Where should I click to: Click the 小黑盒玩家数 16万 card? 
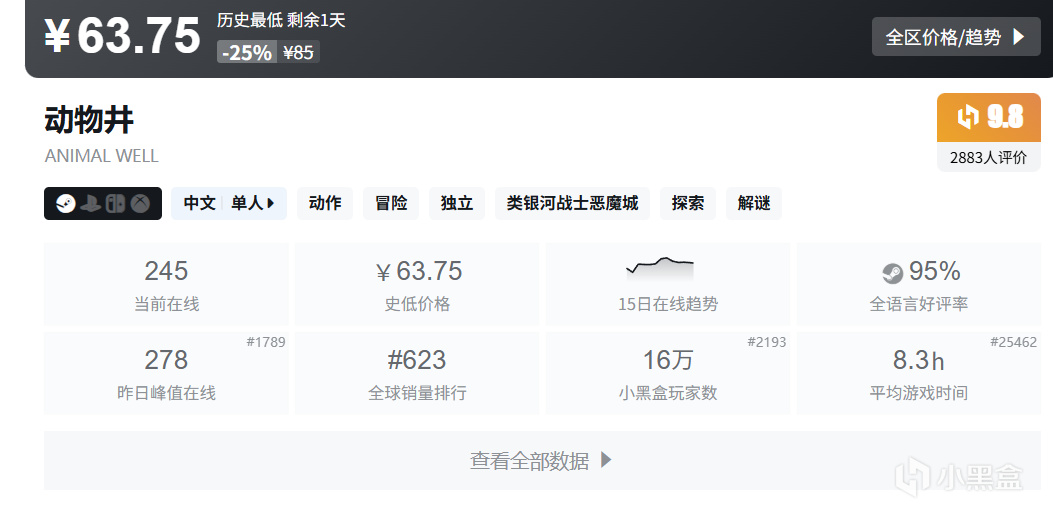pos(668,373)
